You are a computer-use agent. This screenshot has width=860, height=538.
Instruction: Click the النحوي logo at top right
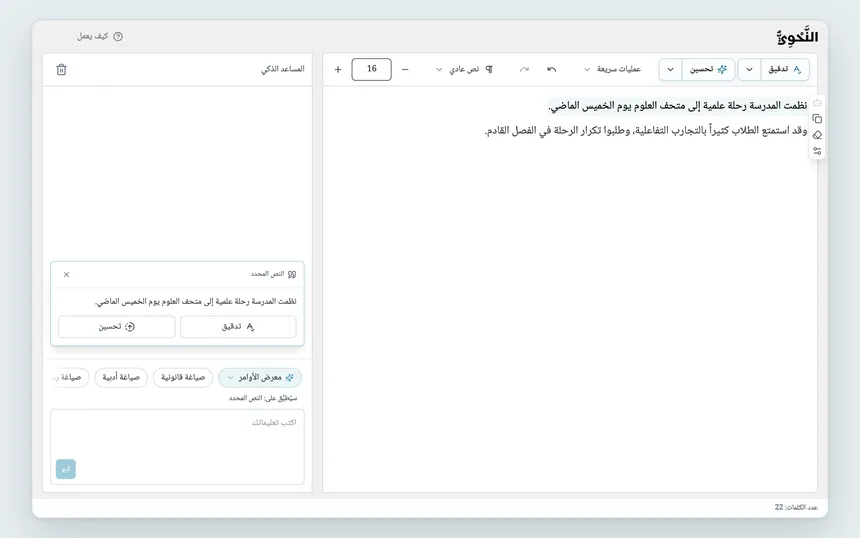(797, 37)
